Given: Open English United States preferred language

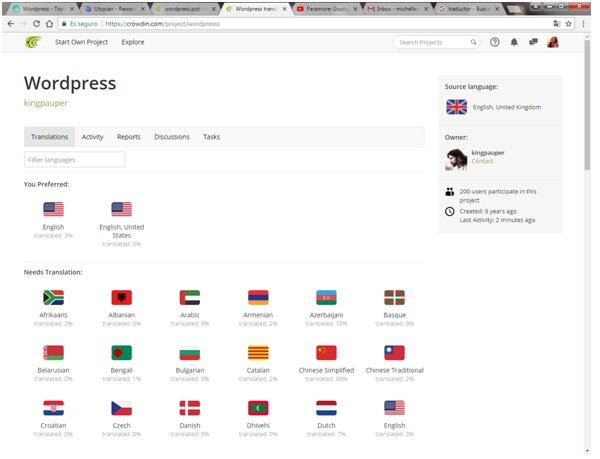Looking at the screenshot, I should coord(122,223).
